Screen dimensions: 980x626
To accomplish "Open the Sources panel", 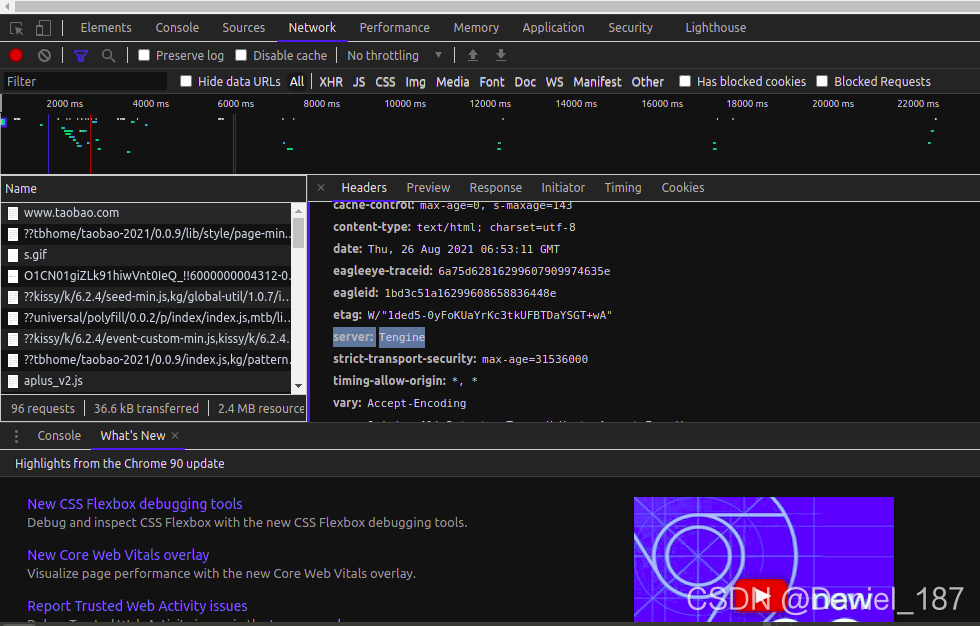I will [x=243, y=27].
